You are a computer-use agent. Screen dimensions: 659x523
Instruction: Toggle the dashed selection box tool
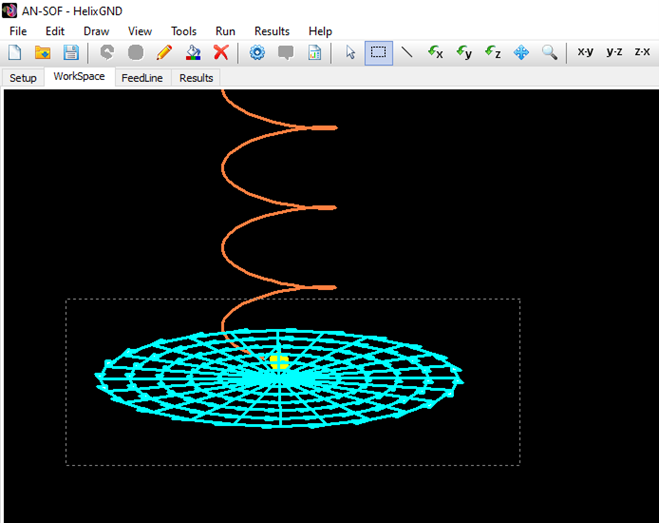pos(379,53)
